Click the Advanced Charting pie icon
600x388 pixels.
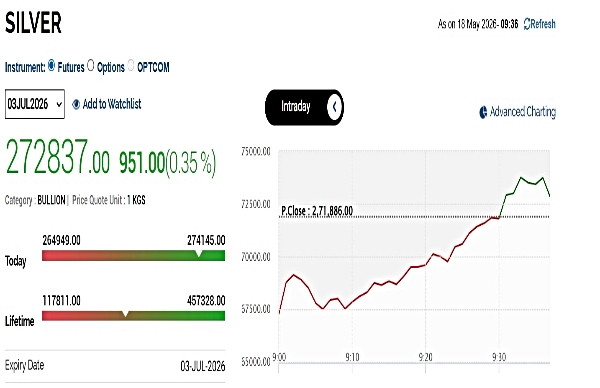point(483,112)
